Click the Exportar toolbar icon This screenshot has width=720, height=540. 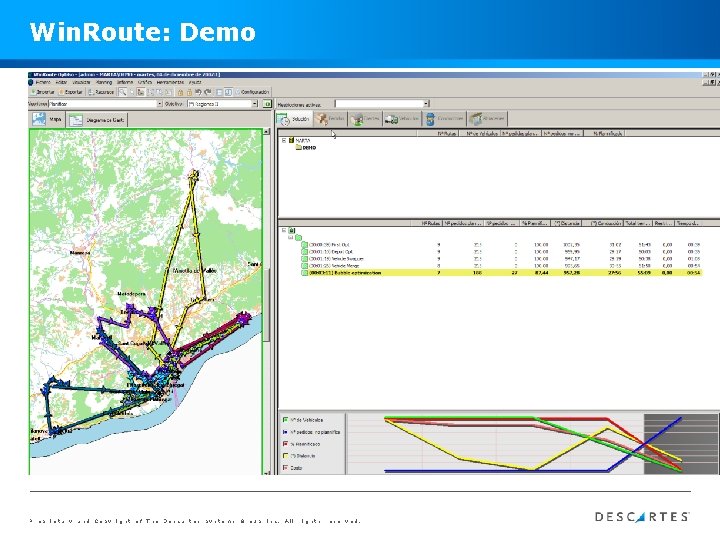(x=61, y=92)
